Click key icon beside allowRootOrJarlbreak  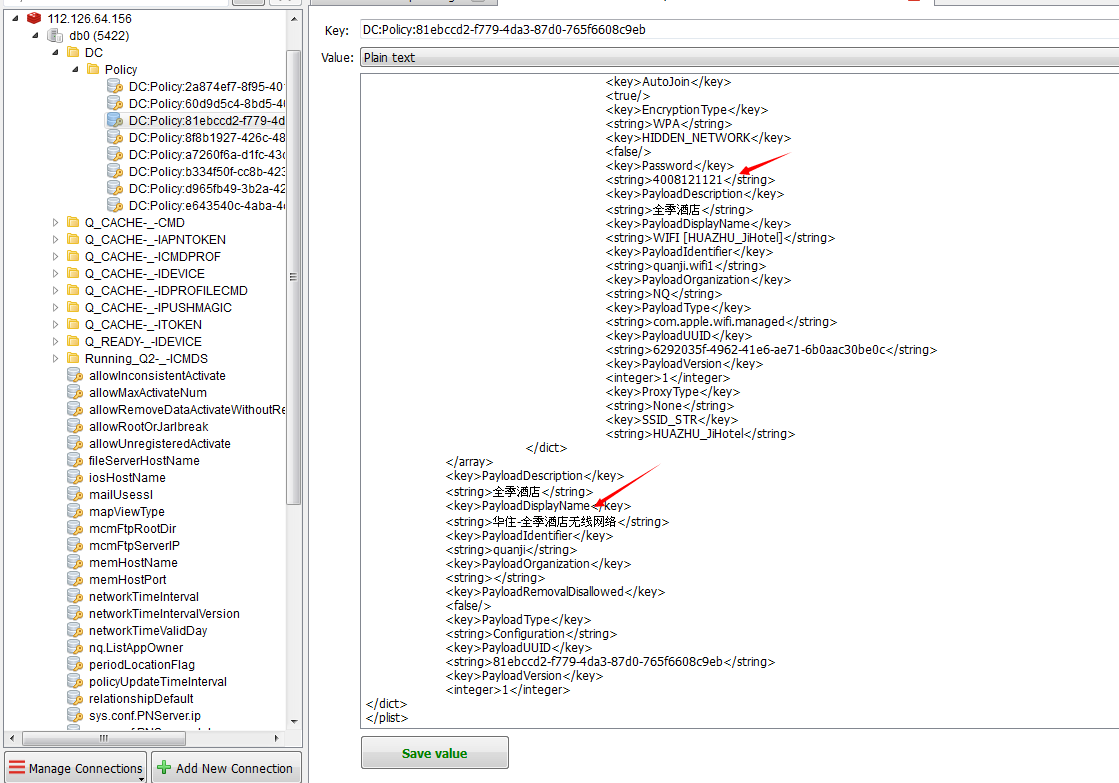75,426
